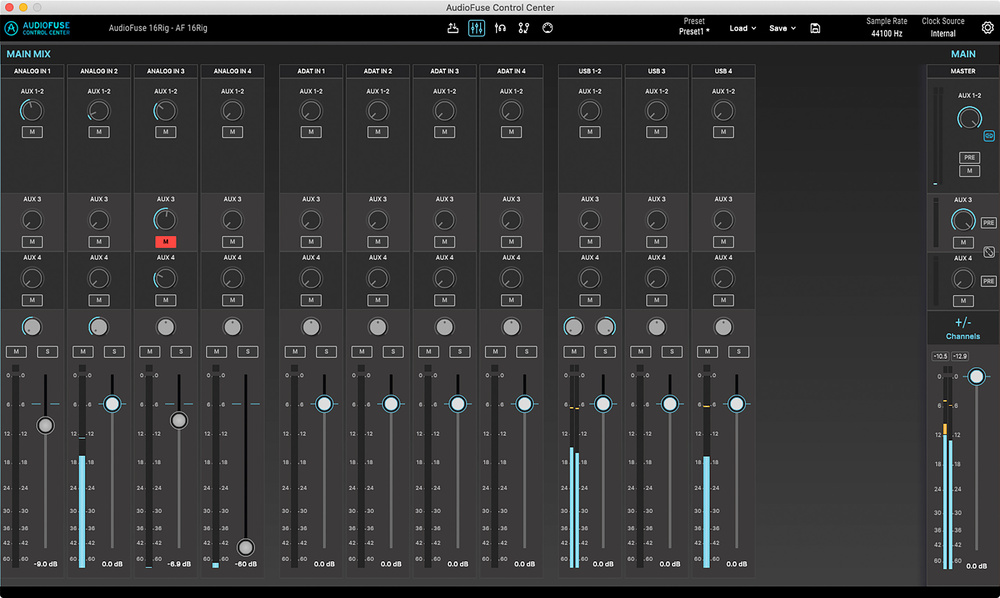Image resolution: width=1000 pixels, height=598 pixels.
Task: Open the inputs view icon in toolbar
Action: (452, 28)
